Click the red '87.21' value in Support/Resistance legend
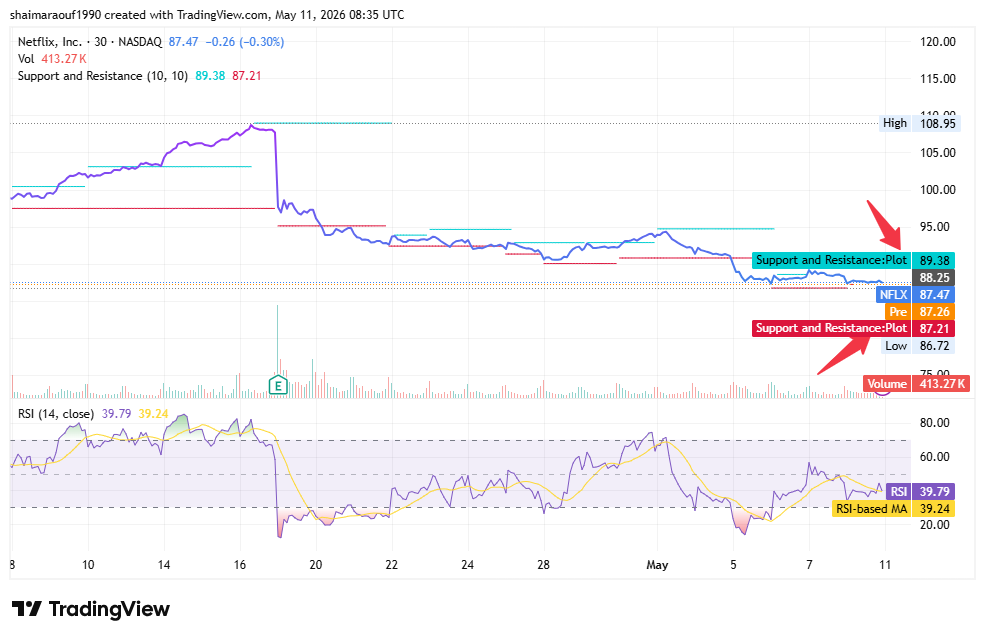The width and height of the screenshot is (985, 639). click(x=247, y=76)
